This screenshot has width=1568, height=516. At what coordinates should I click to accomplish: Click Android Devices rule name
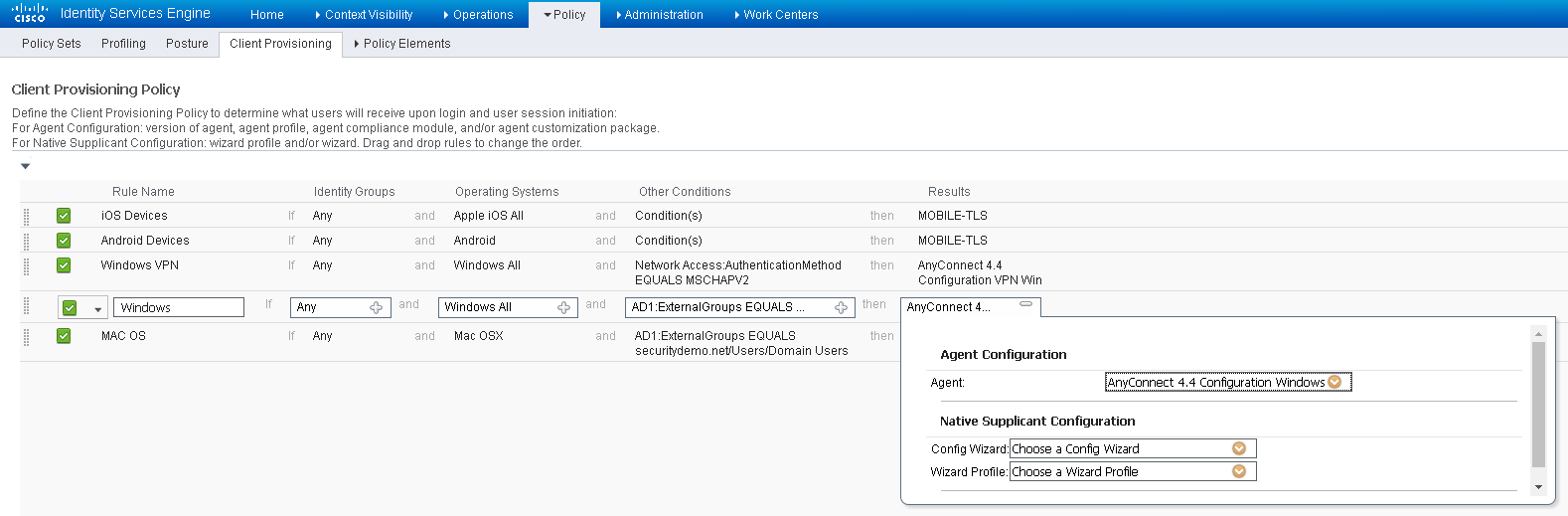(x=145, y=241)
